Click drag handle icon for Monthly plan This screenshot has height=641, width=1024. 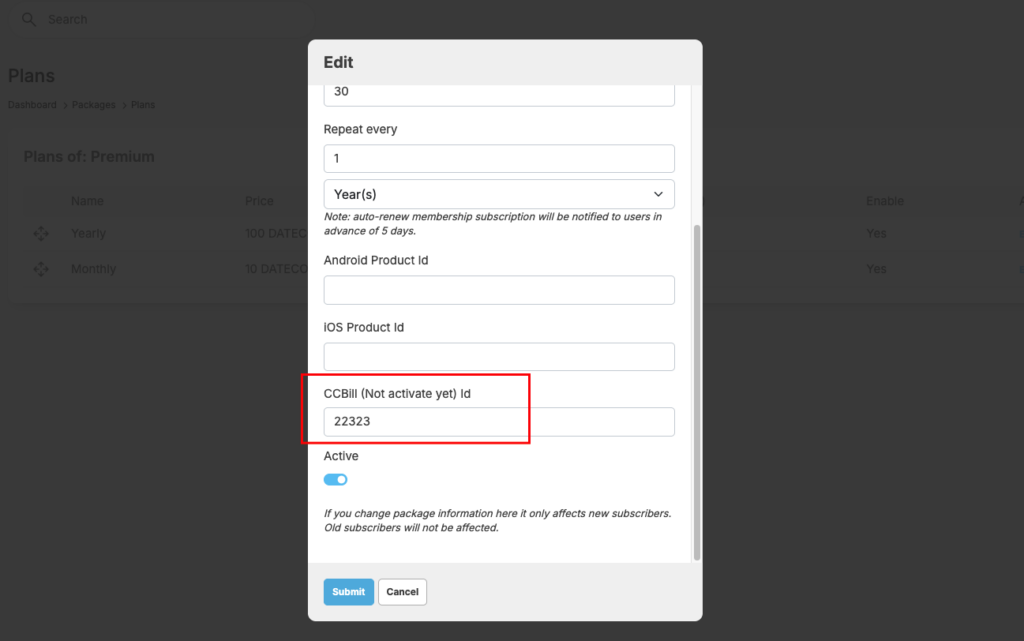click(41, 269)
